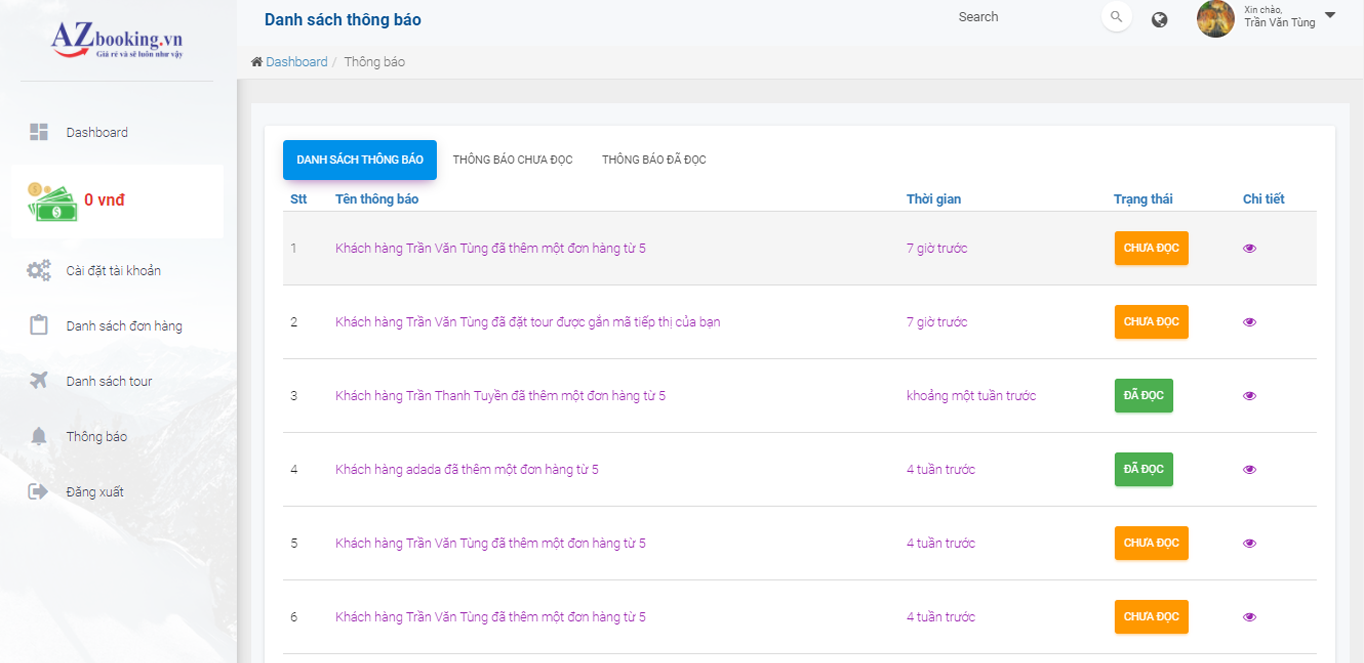Viewport: 1364px width, 663px height.
Task: Click eye icon on row 3 notification
Action: tap(1249, 396)
